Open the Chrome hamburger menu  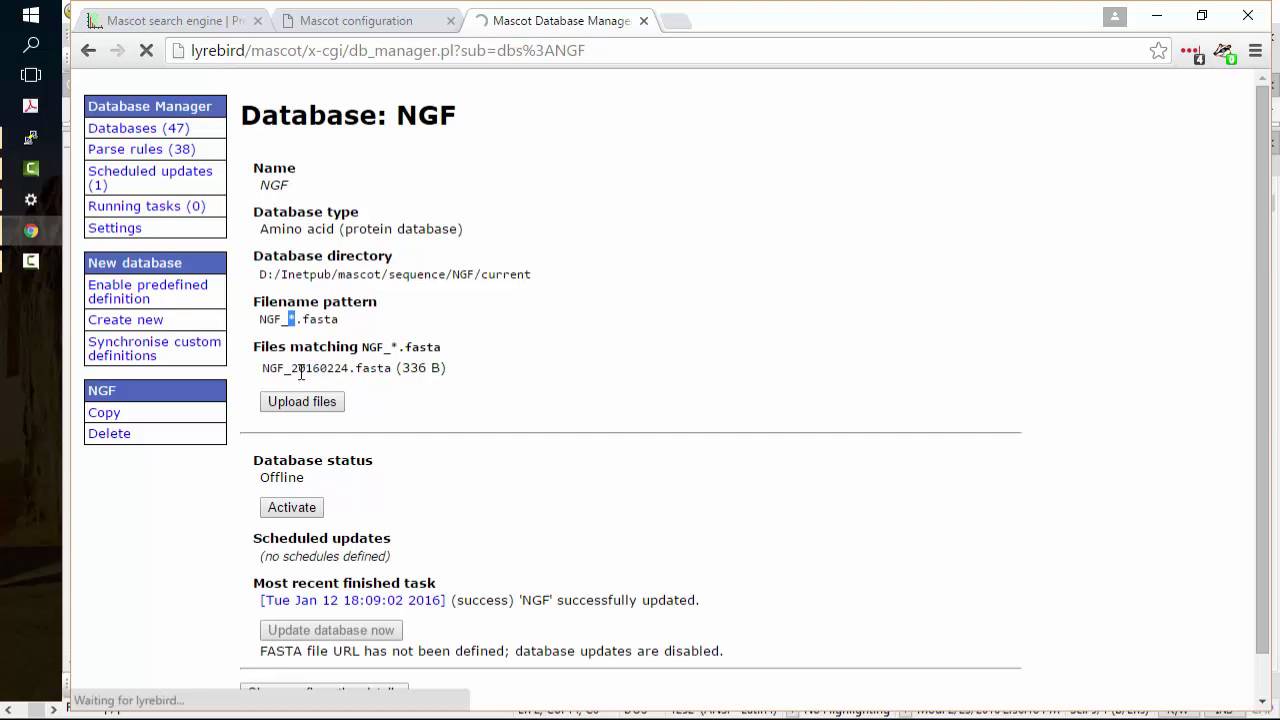(x=1256, y=50)
